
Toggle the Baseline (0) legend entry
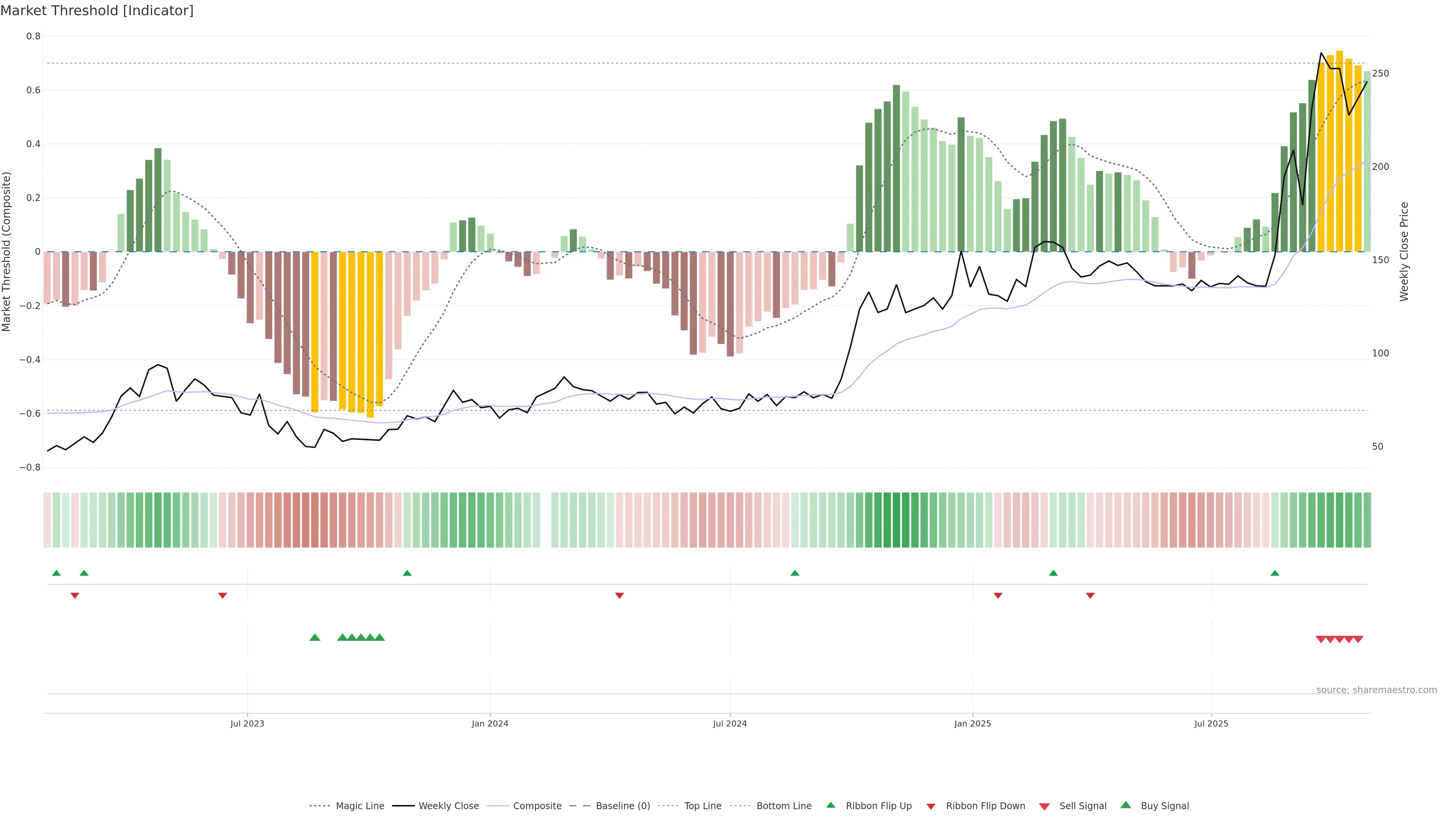[x=622, y=806]
